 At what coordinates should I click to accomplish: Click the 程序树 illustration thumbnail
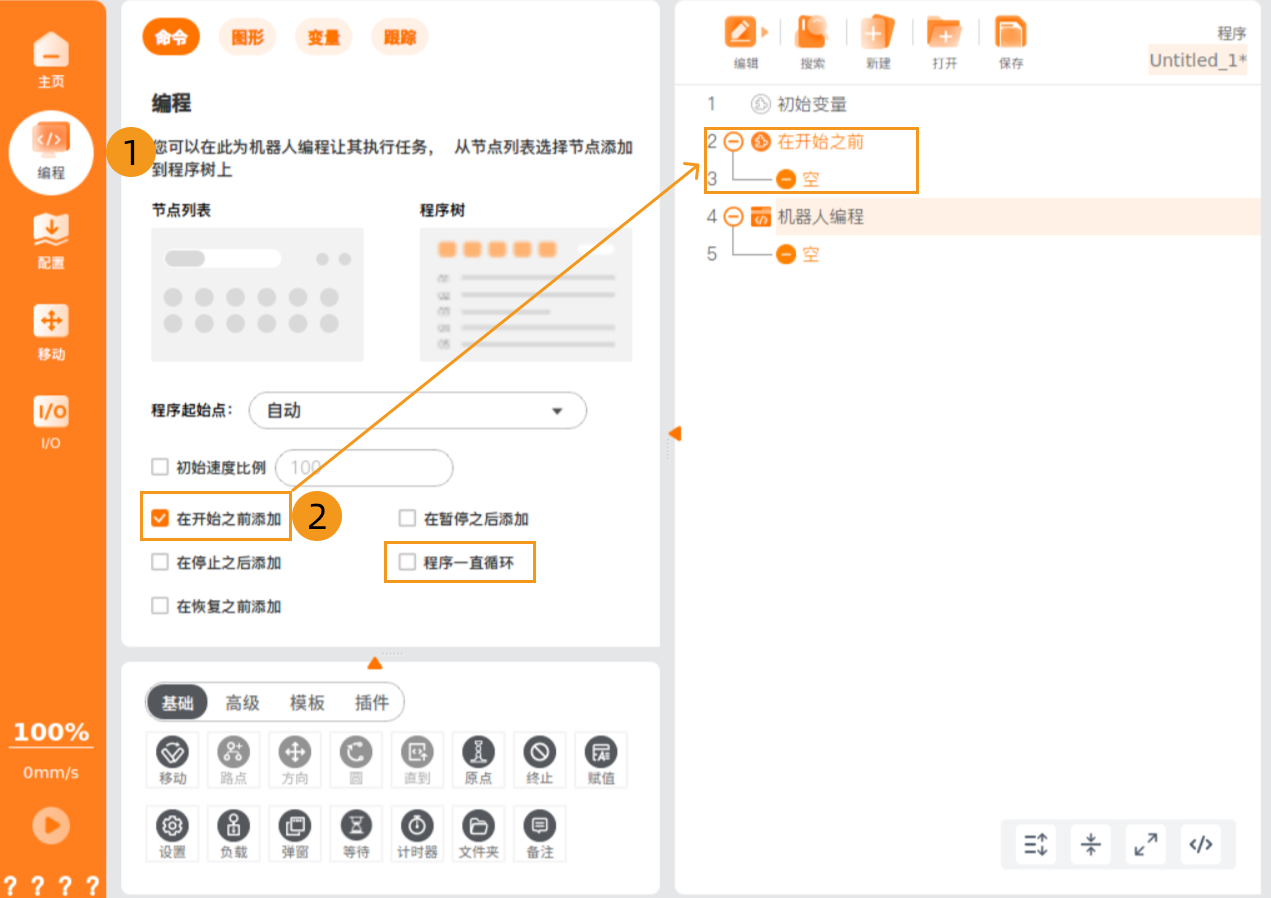(525, 294)
